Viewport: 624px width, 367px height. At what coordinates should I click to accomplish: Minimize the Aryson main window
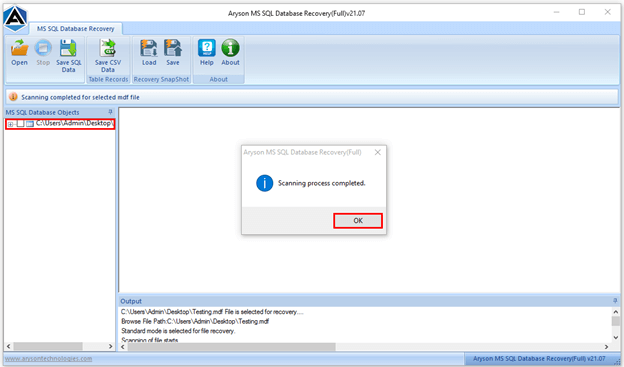coord(556,12)
